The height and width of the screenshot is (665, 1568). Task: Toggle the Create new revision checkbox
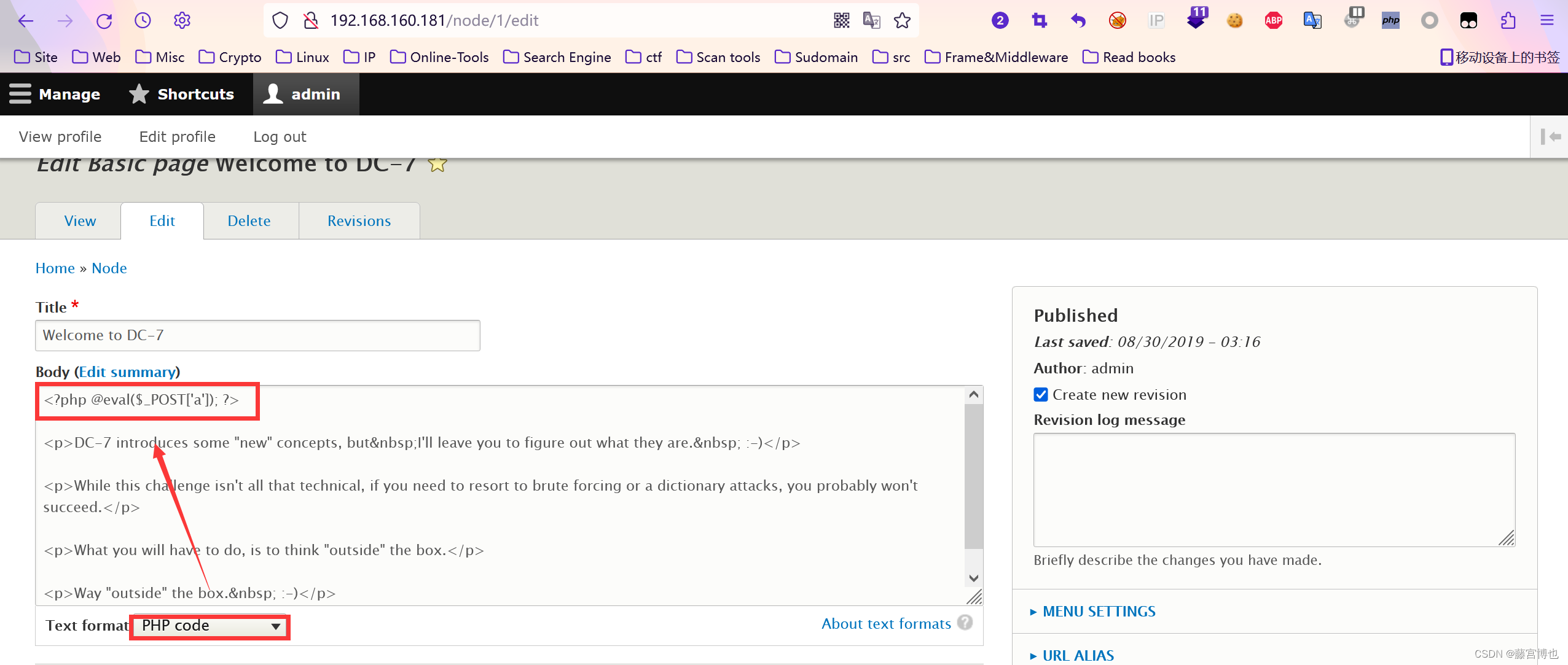click(x=1041, y=395)
